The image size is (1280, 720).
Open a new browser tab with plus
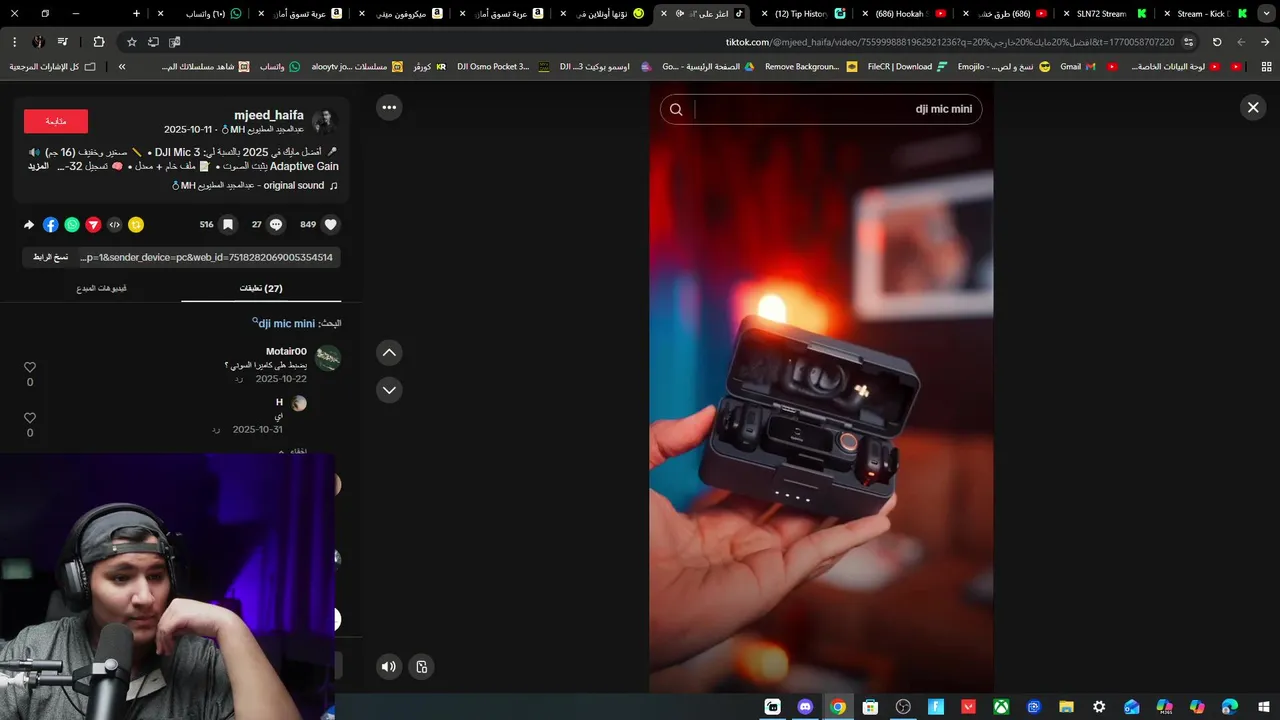click(x=136, y=14)
